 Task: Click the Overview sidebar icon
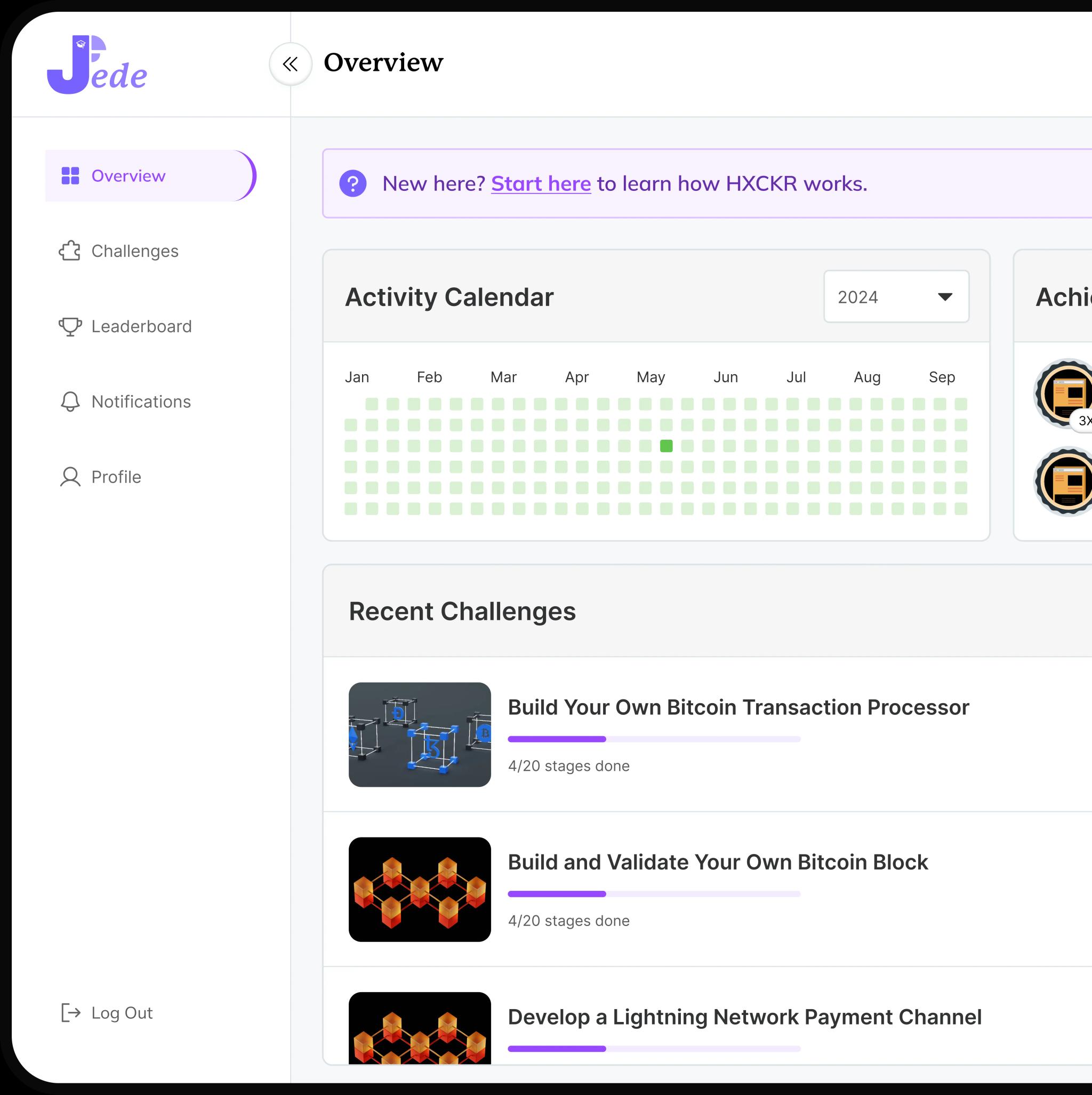(x=70, y=176)
